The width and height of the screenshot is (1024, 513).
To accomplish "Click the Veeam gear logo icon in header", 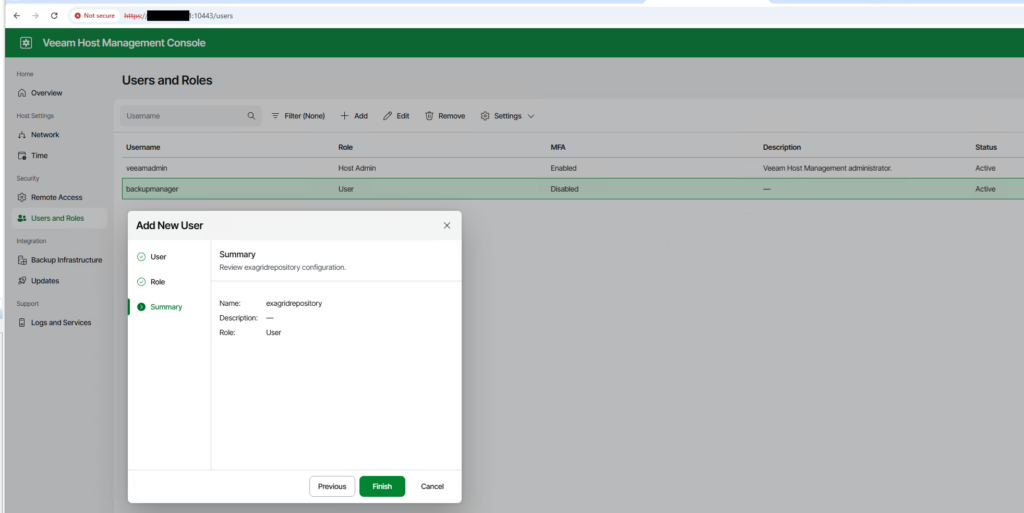I will point(26,43).
